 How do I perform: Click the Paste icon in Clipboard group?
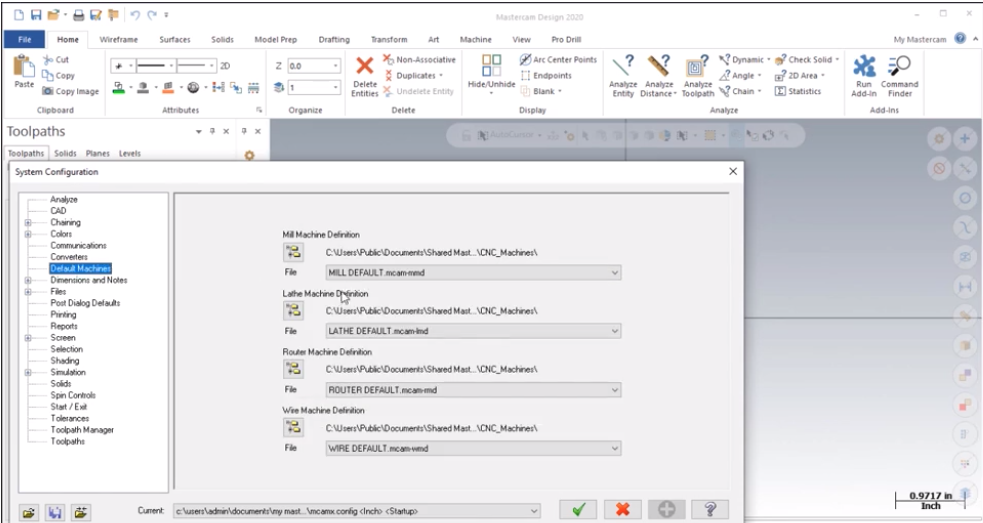(24, 66)
